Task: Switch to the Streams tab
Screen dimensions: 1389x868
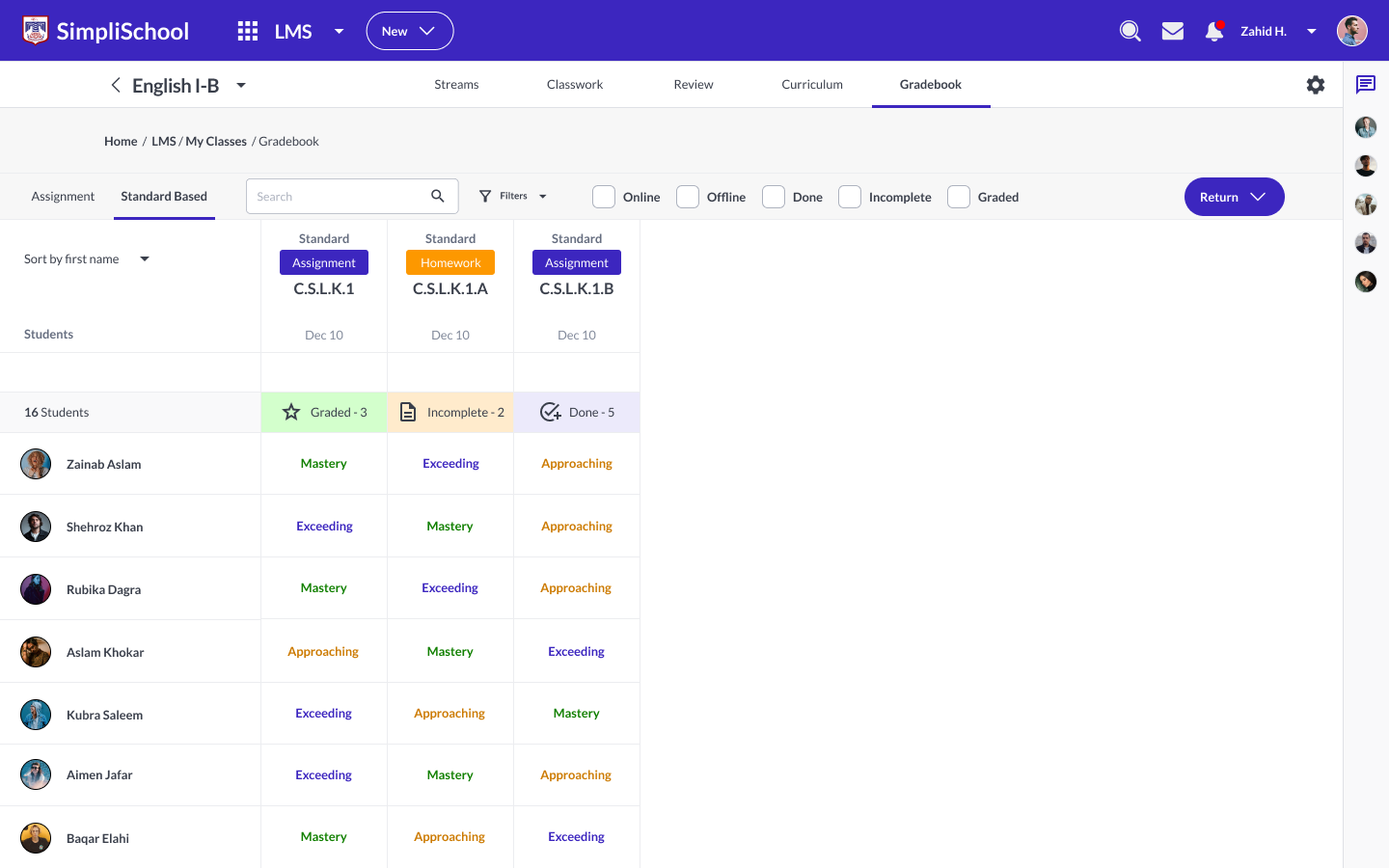Action: [456, 85]
